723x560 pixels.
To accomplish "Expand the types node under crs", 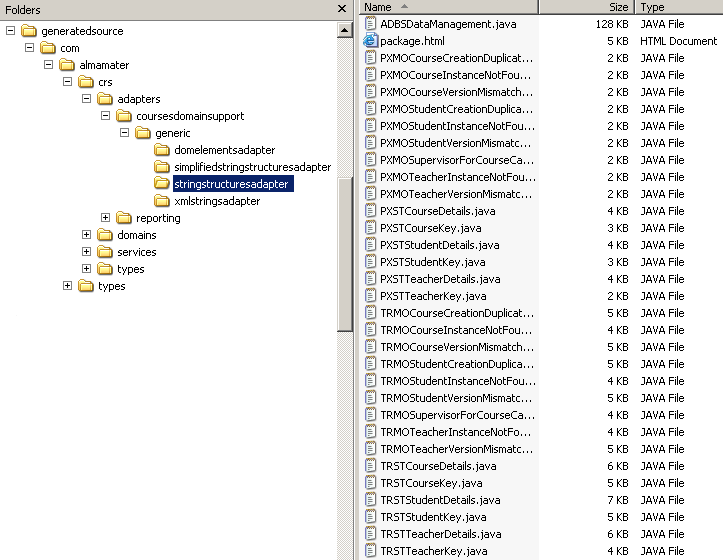I will 86,268.
